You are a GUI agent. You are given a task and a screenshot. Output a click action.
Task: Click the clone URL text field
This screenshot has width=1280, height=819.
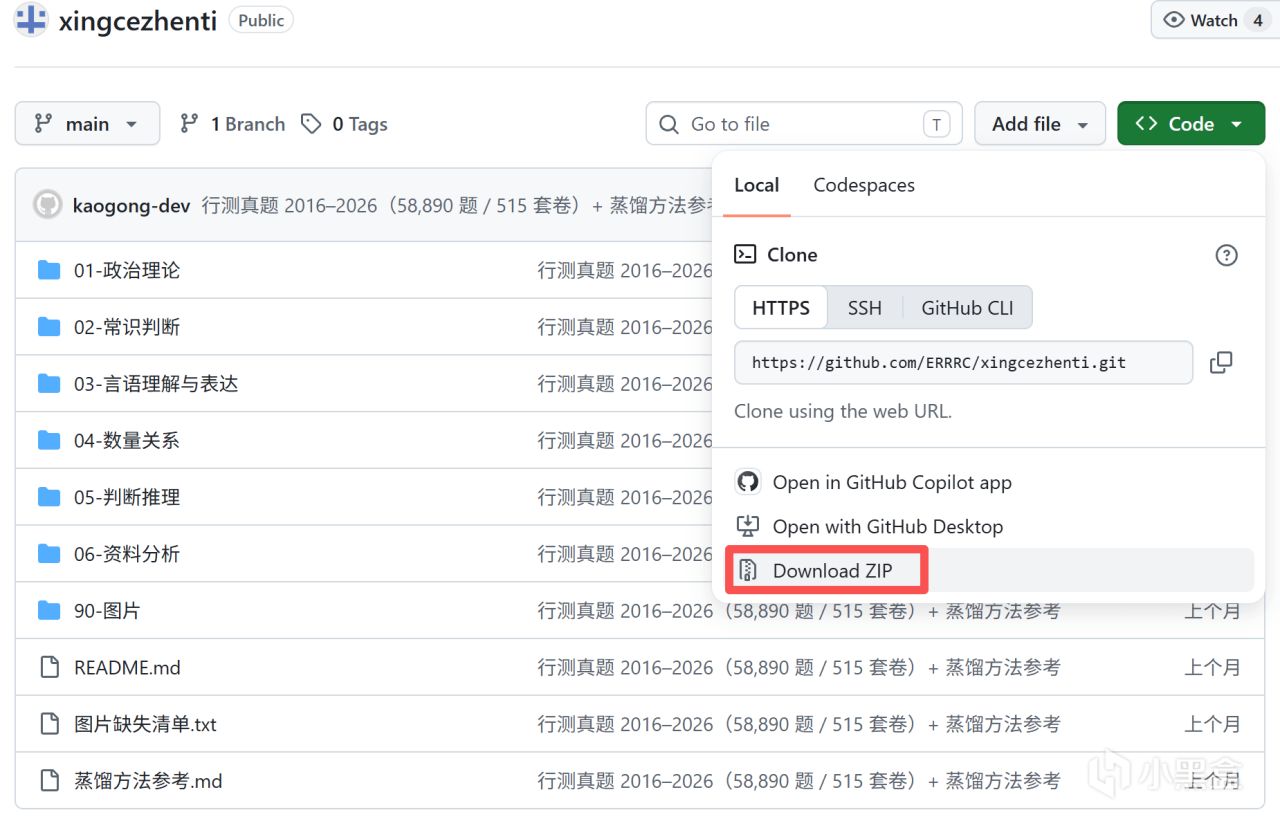(964, 363)
